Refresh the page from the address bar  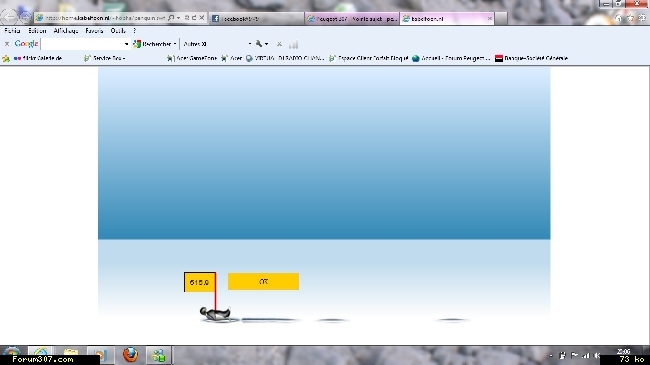(x=194, y=18)
